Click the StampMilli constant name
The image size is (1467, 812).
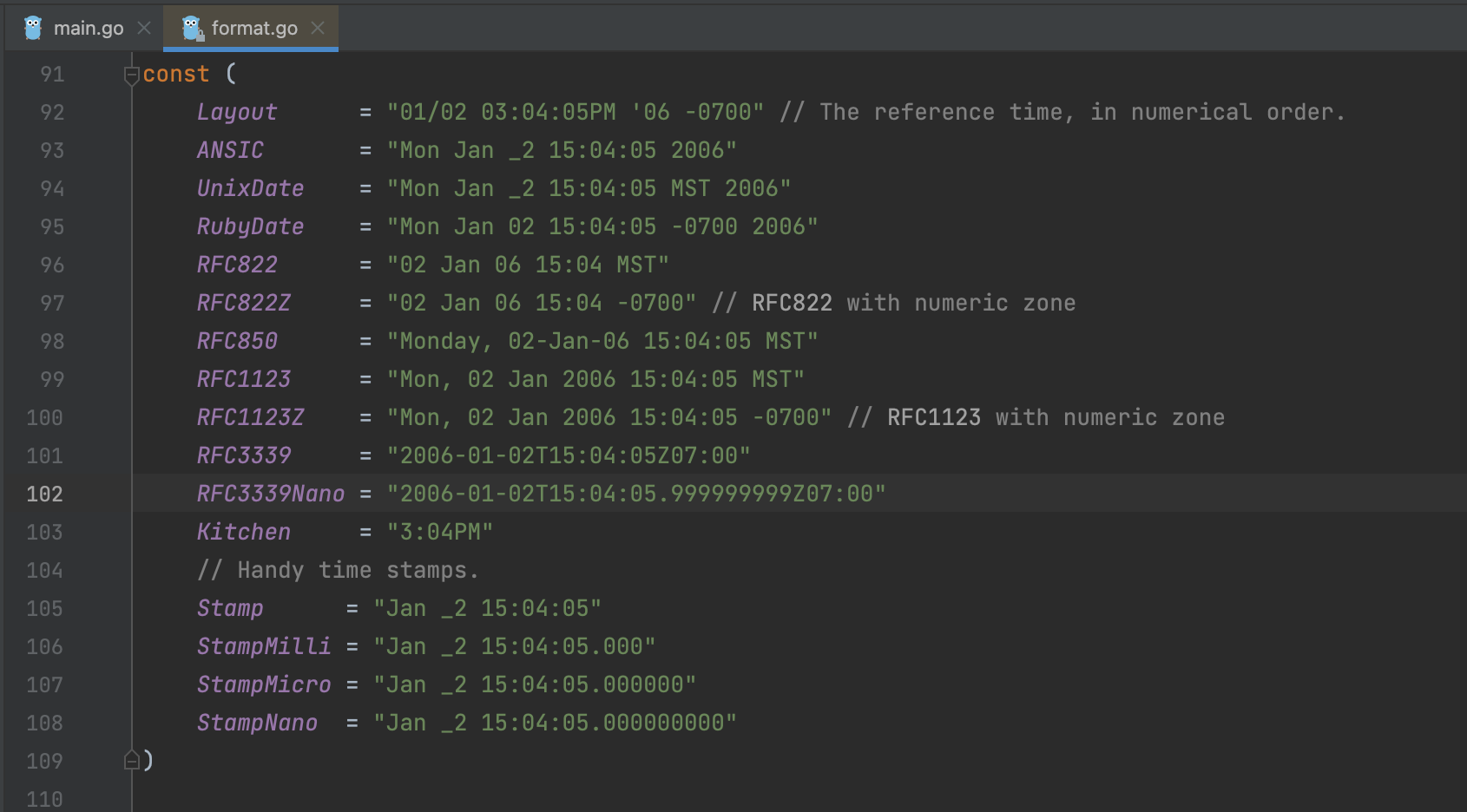coord(264,646)
